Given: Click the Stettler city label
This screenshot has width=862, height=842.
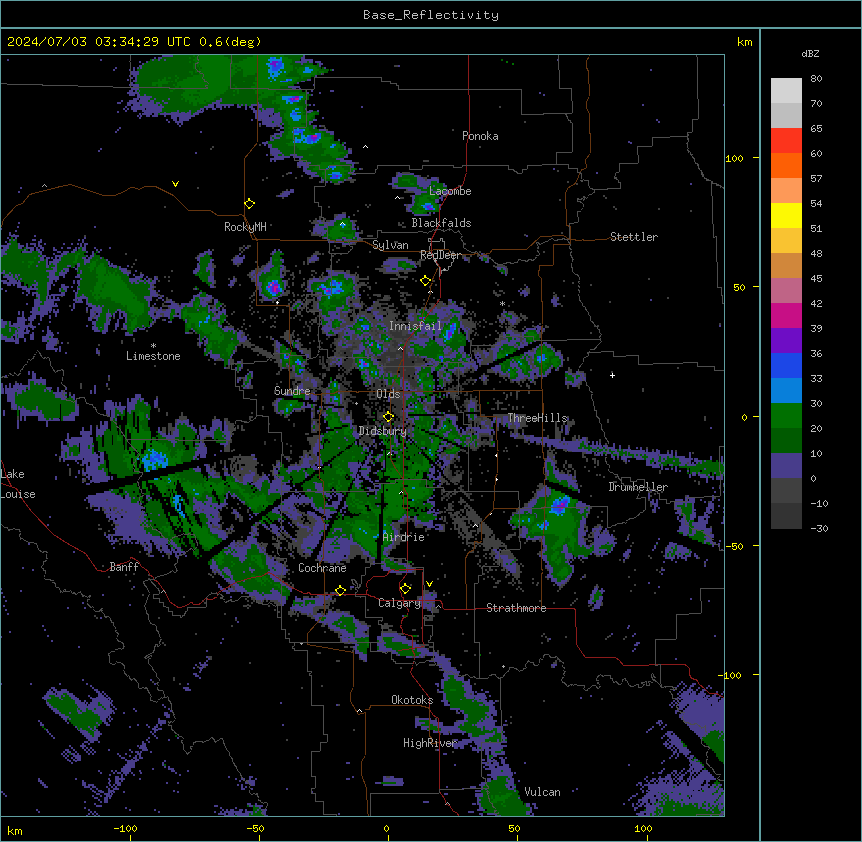Looking at the screenshot, I should [x=634, y=237].
